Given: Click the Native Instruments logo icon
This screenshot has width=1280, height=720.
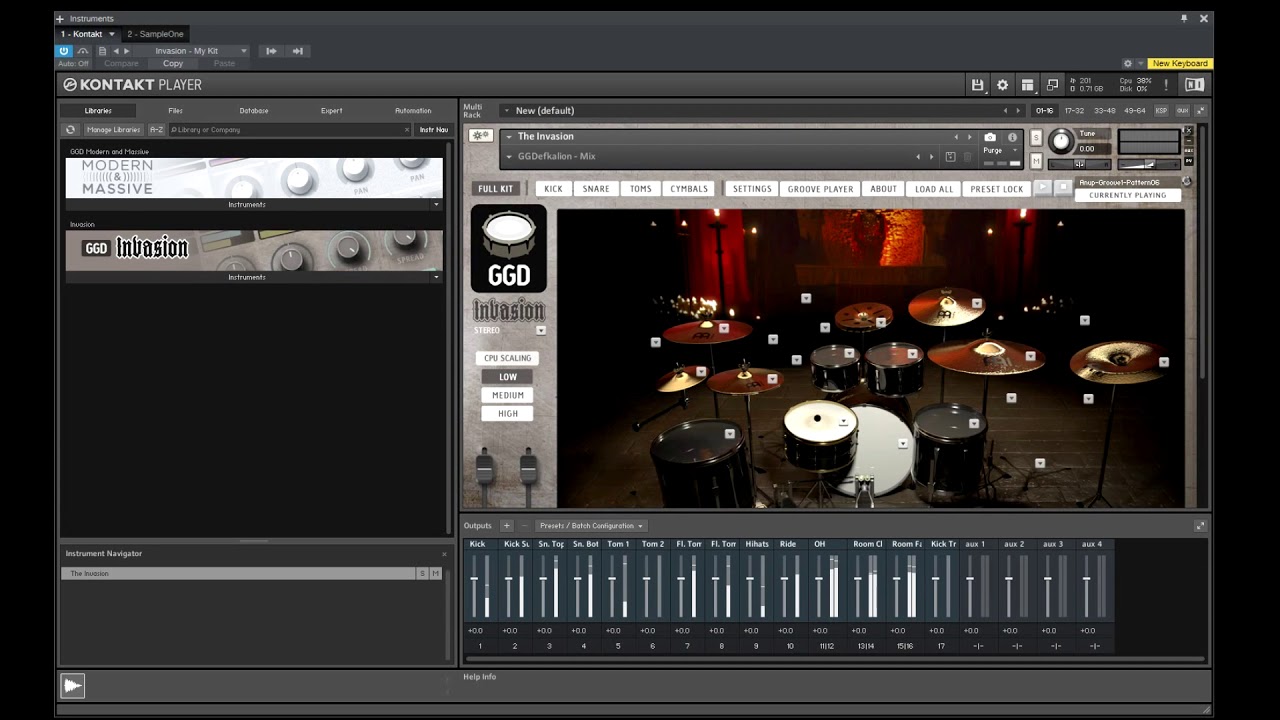Looking at the screenshot, I should [x=1194, y=85].
